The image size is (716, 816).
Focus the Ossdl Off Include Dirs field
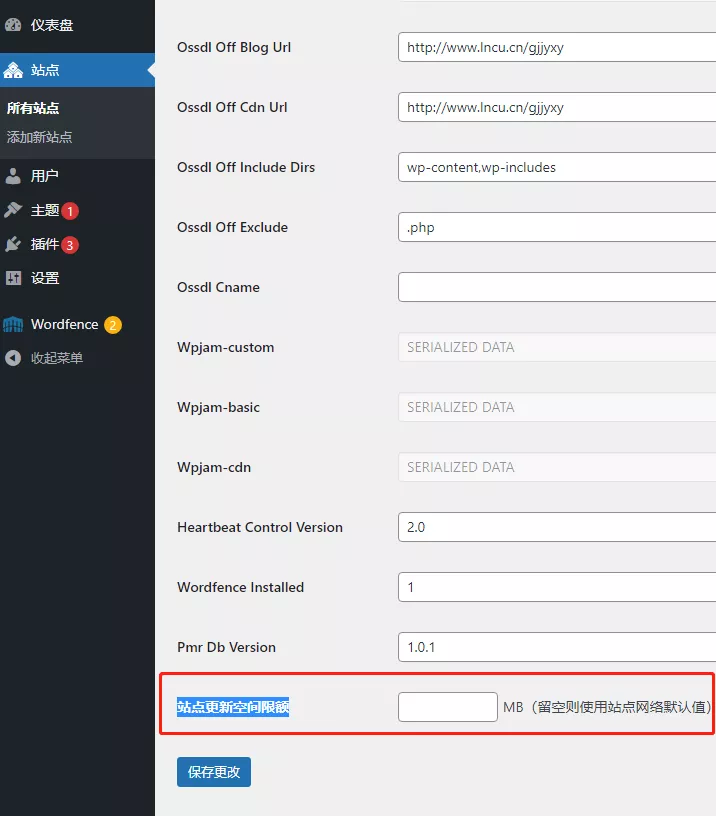[x=557, y=167]
